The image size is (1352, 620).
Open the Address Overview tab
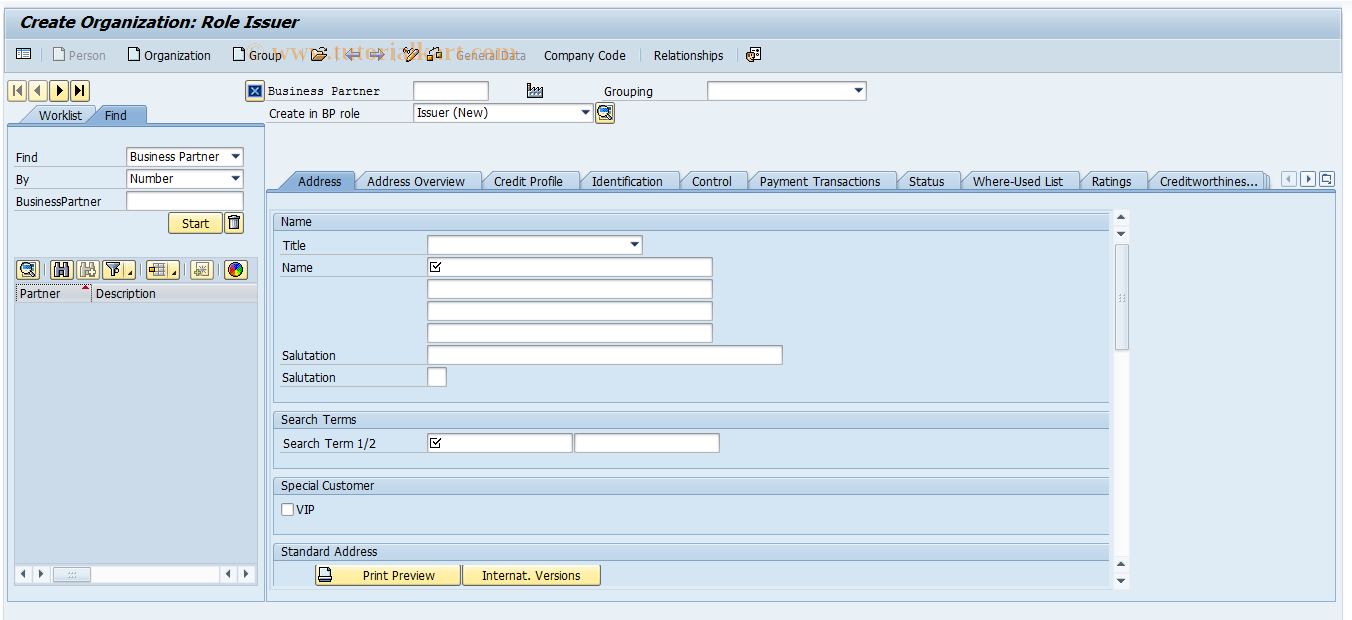(x=416, y=181)
